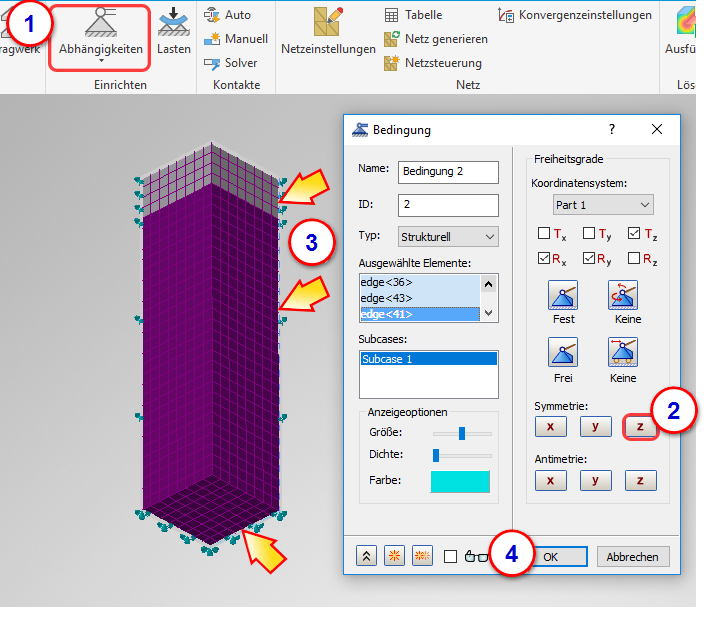Apply symmetry about z
This screenshot has height=623, width=712.
tap(640, 427)
